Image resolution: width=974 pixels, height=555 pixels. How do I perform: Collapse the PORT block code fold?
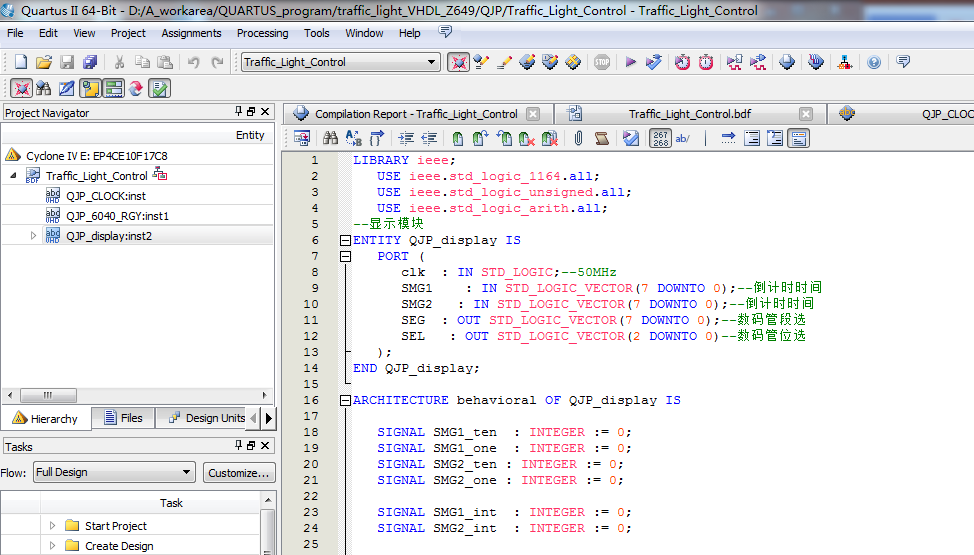345,256
